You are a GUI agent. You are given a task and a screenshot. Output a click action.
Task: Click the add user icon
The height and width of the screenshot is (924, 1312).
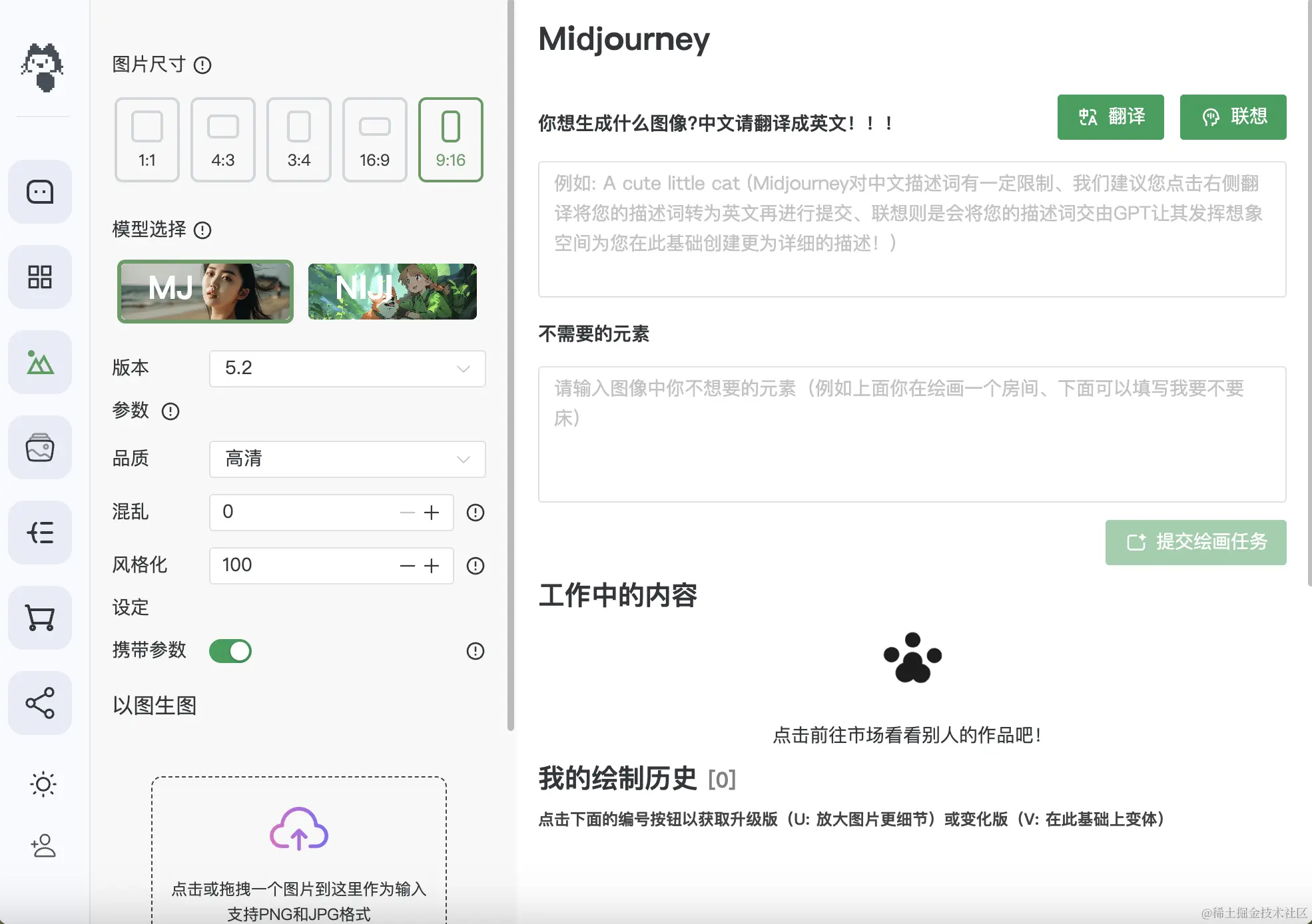tap(43, 845)
